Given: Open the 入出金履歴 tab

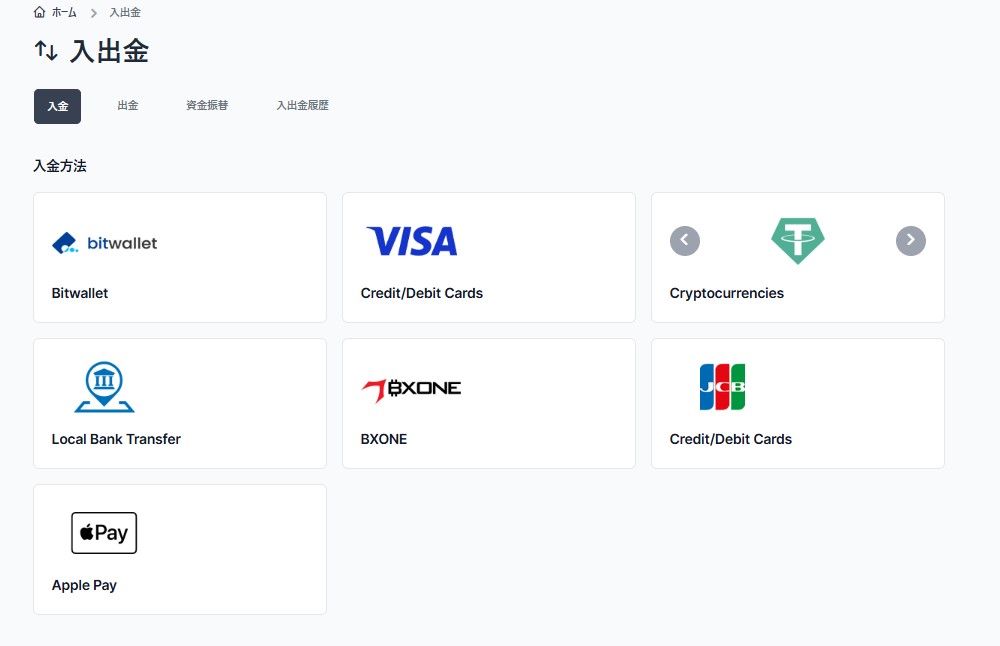Looking at the screenshot, I should coord(302,105).
